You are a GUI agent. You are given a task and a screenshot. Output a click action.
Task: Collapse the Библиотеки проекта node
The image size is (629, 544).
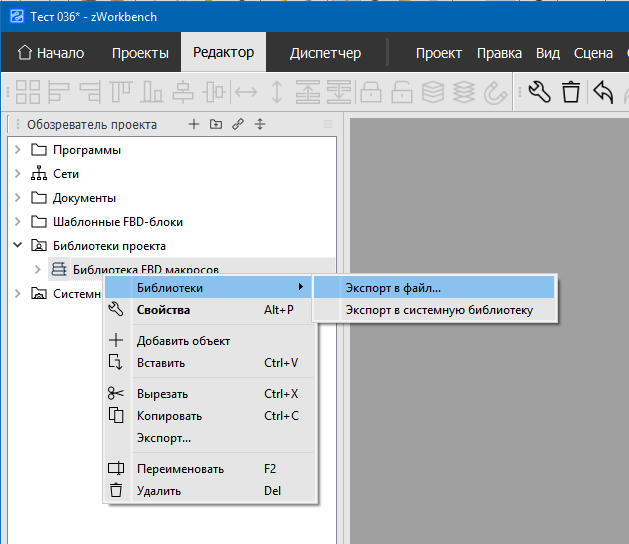pyautogui.click(x=18, y=245)
